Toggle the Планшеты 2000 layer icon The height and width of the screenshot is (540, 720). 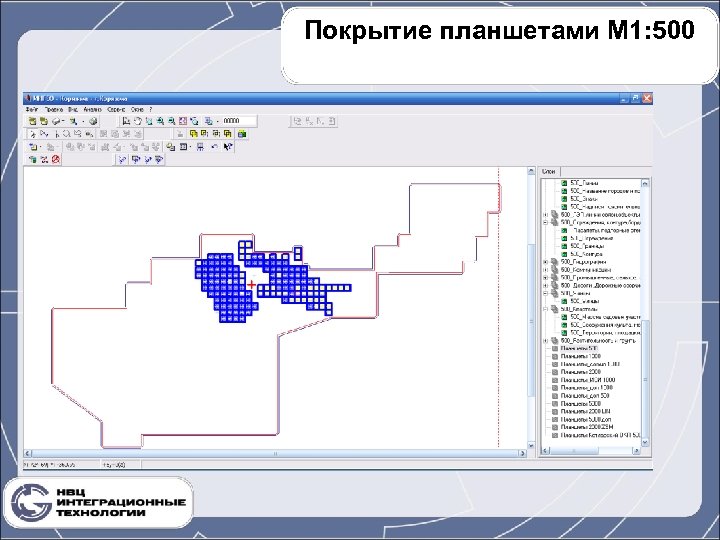554,372
